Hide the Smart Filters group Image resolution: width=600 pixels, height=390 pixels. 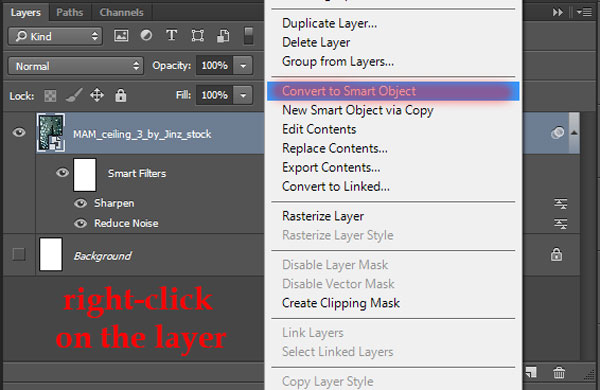click(x=62, y=173)
